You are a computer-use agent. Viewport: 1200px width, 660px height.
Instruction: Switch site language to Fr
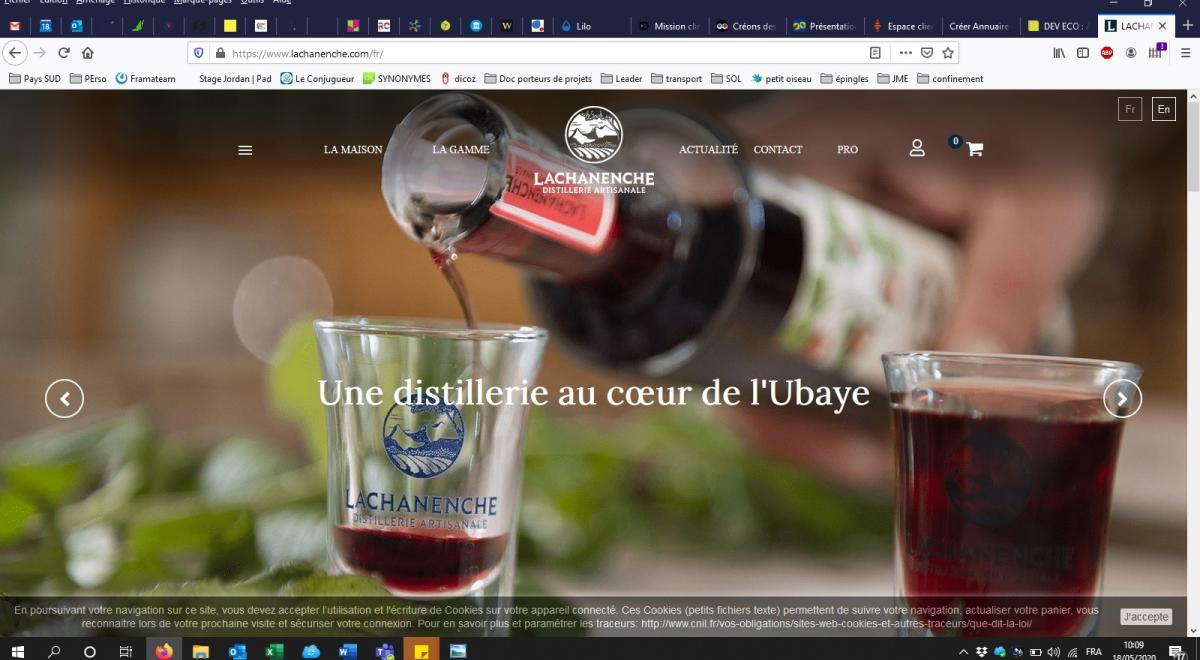pyautogui.click(x=1130, y=109)
